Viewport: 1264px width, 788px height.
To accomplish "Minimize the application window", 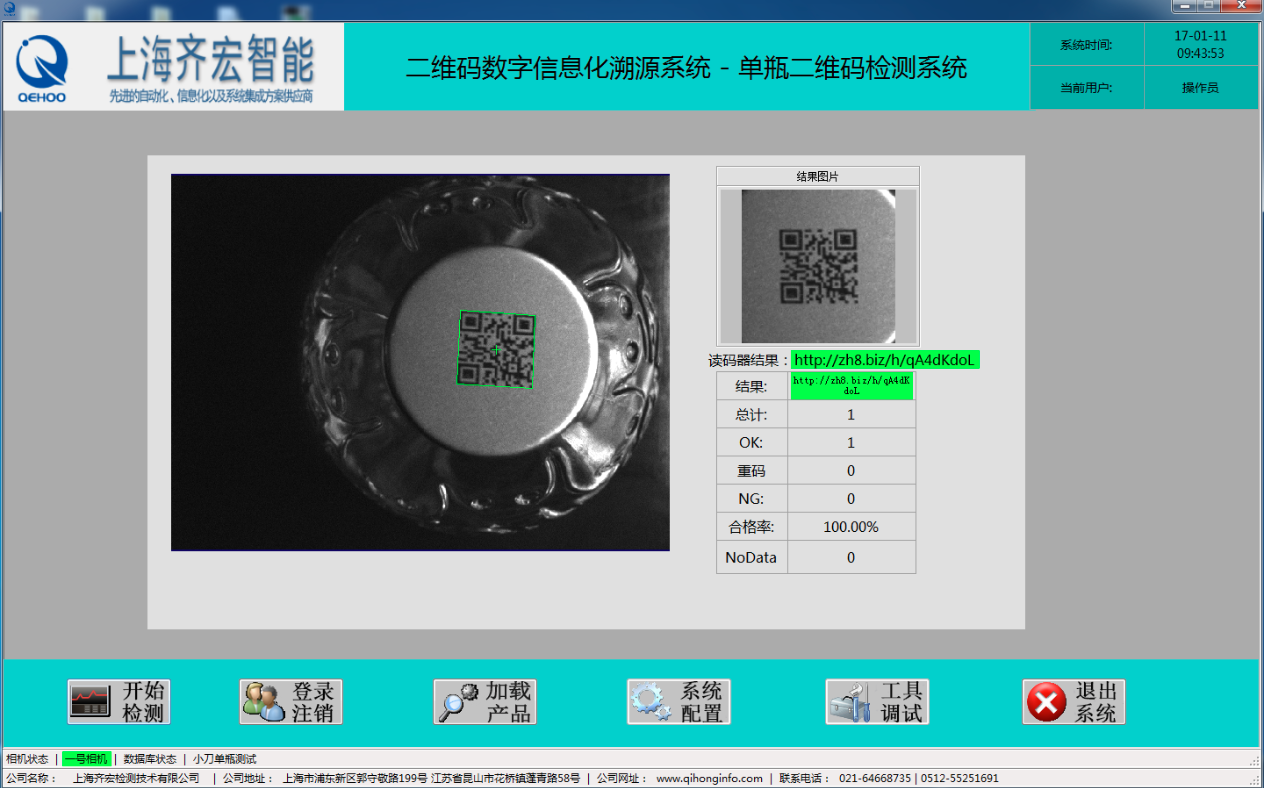I will (1185, 6).
